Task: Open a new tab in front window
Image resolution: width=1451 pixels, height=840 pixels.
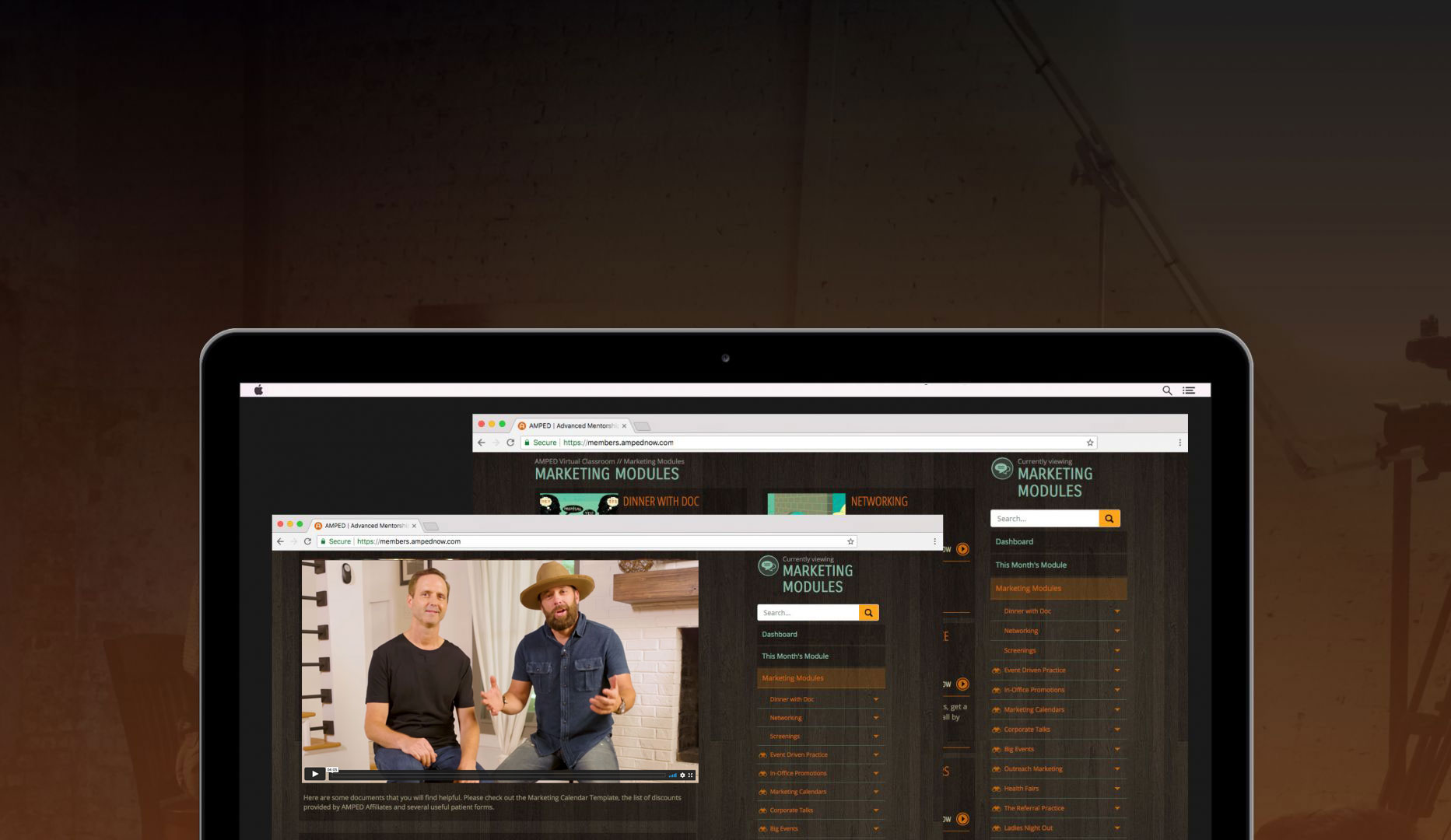Action: click(431, 527)
